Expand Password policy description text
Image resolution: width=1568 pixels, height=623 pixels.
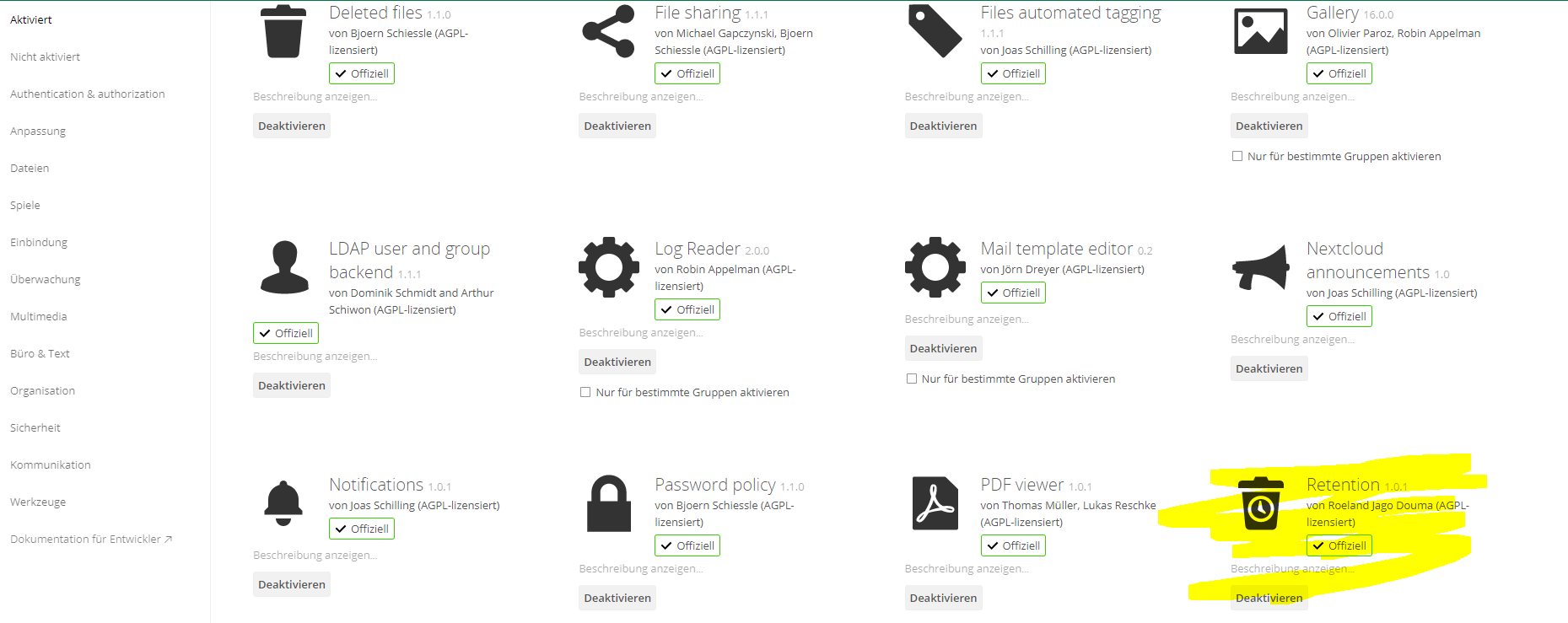pos(640,569)
